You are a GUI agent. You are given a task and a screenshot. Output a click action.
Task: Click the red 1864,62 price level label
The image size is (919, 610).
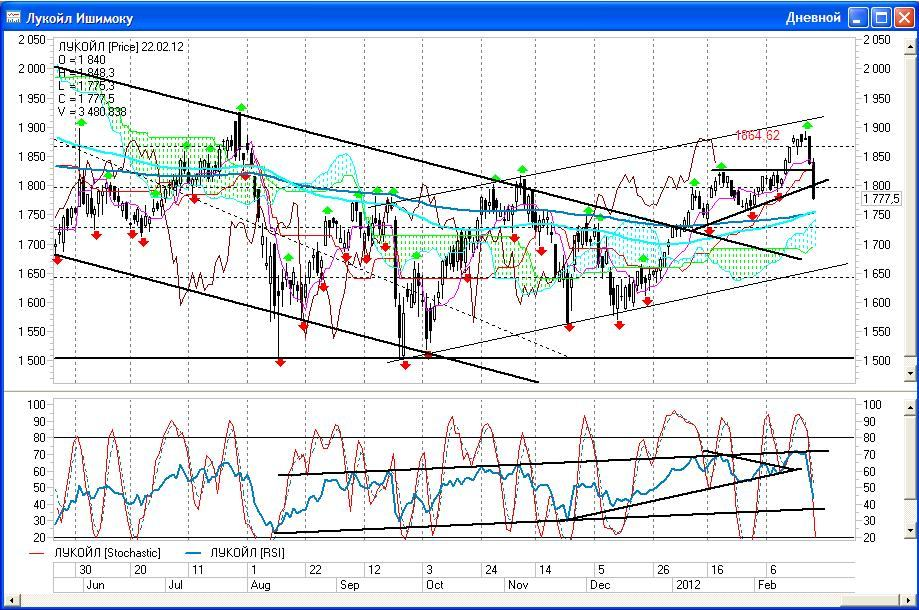click(758, 135)
